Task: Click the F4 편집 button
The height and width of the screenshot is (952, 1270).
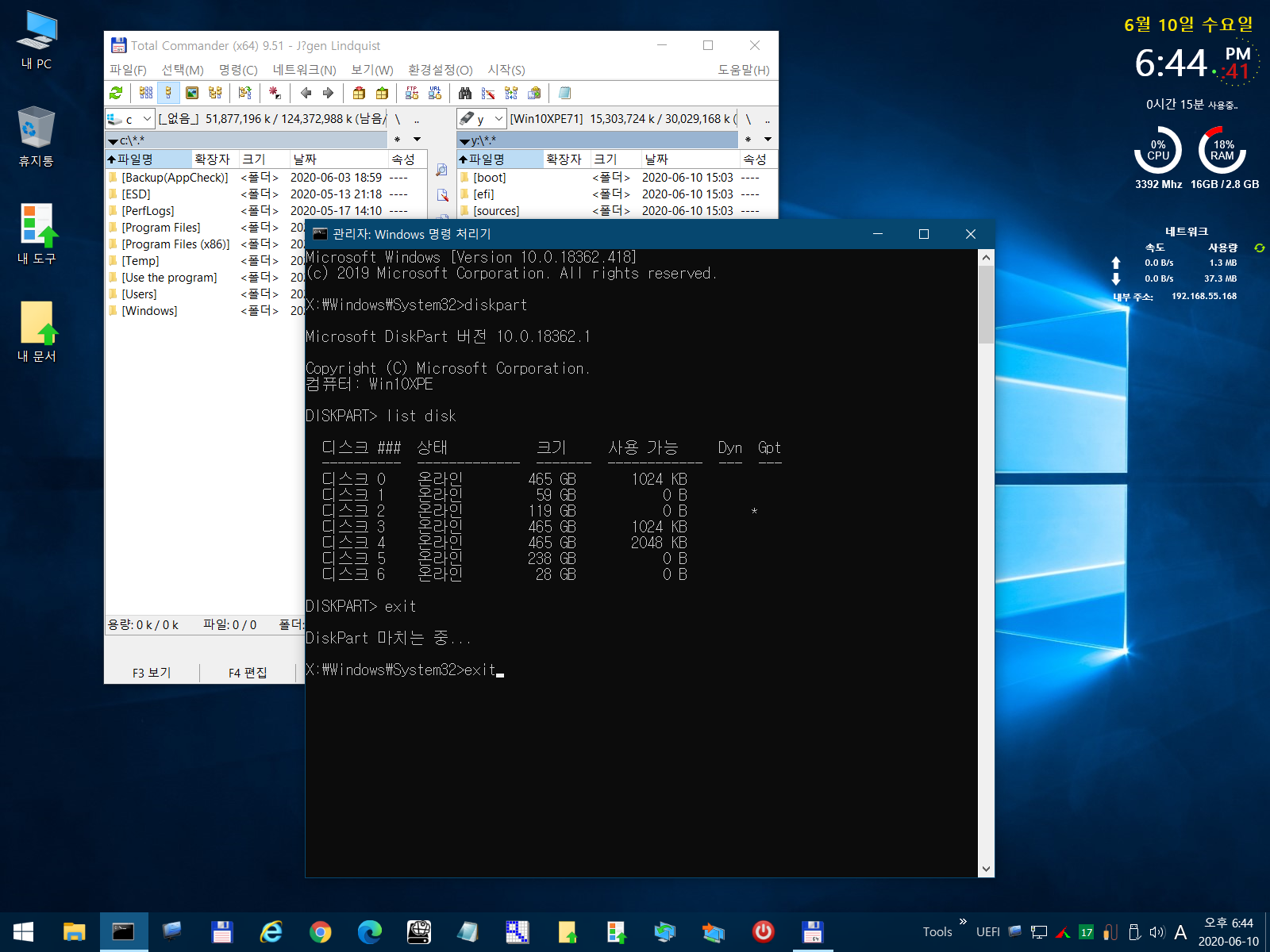Action: coord(248,673)
